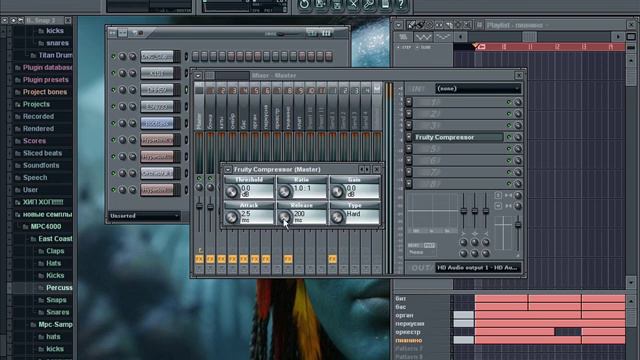This screenshot has height=360, width=640.
Task: Click the Release knob in Fruity Compressor
Action: pos(284,217)
